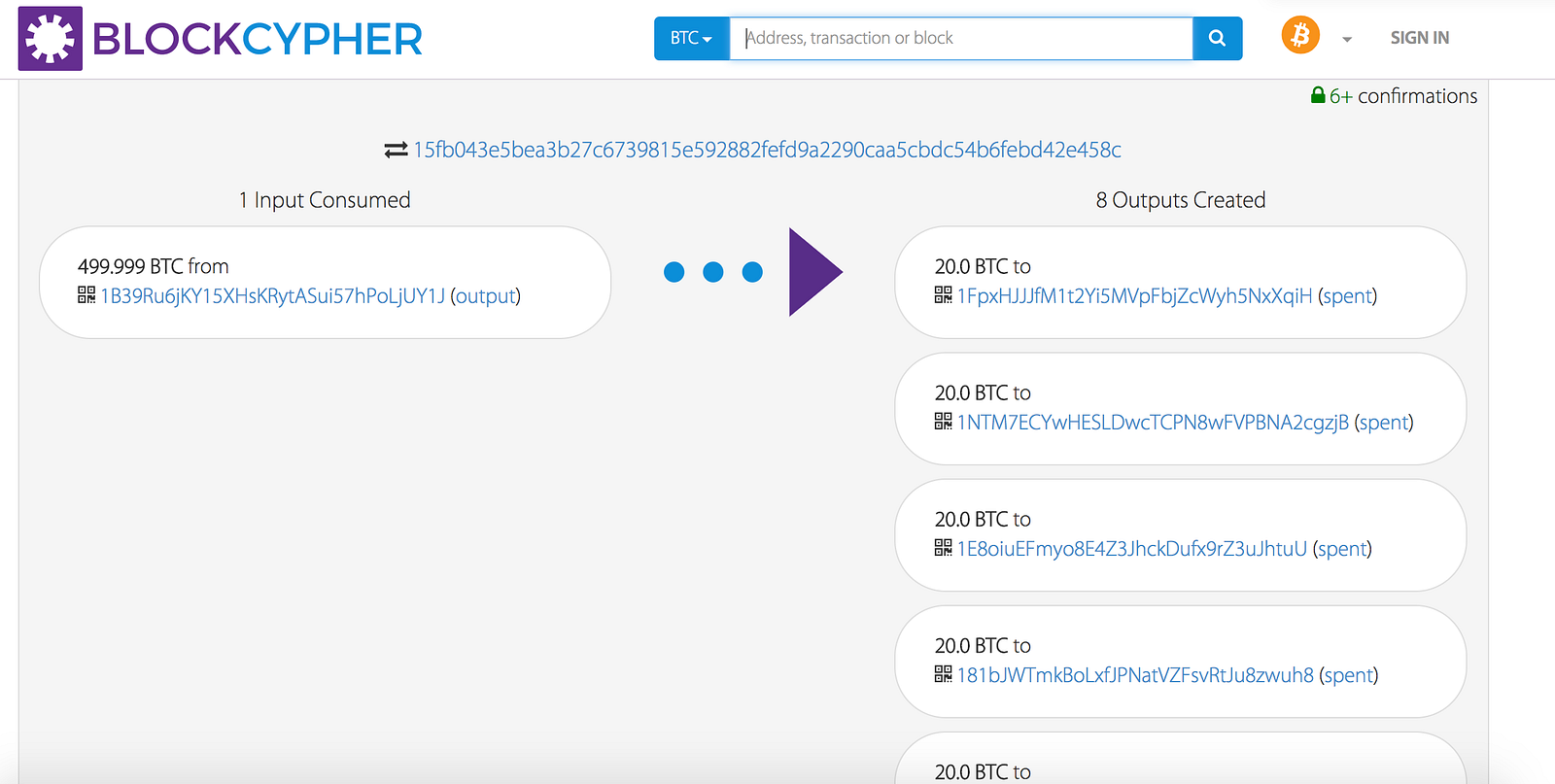Screen dimensions: 1555x784
Task: Click the orange Bitcoin coin icon
Action: click(x=1300, y=36)
